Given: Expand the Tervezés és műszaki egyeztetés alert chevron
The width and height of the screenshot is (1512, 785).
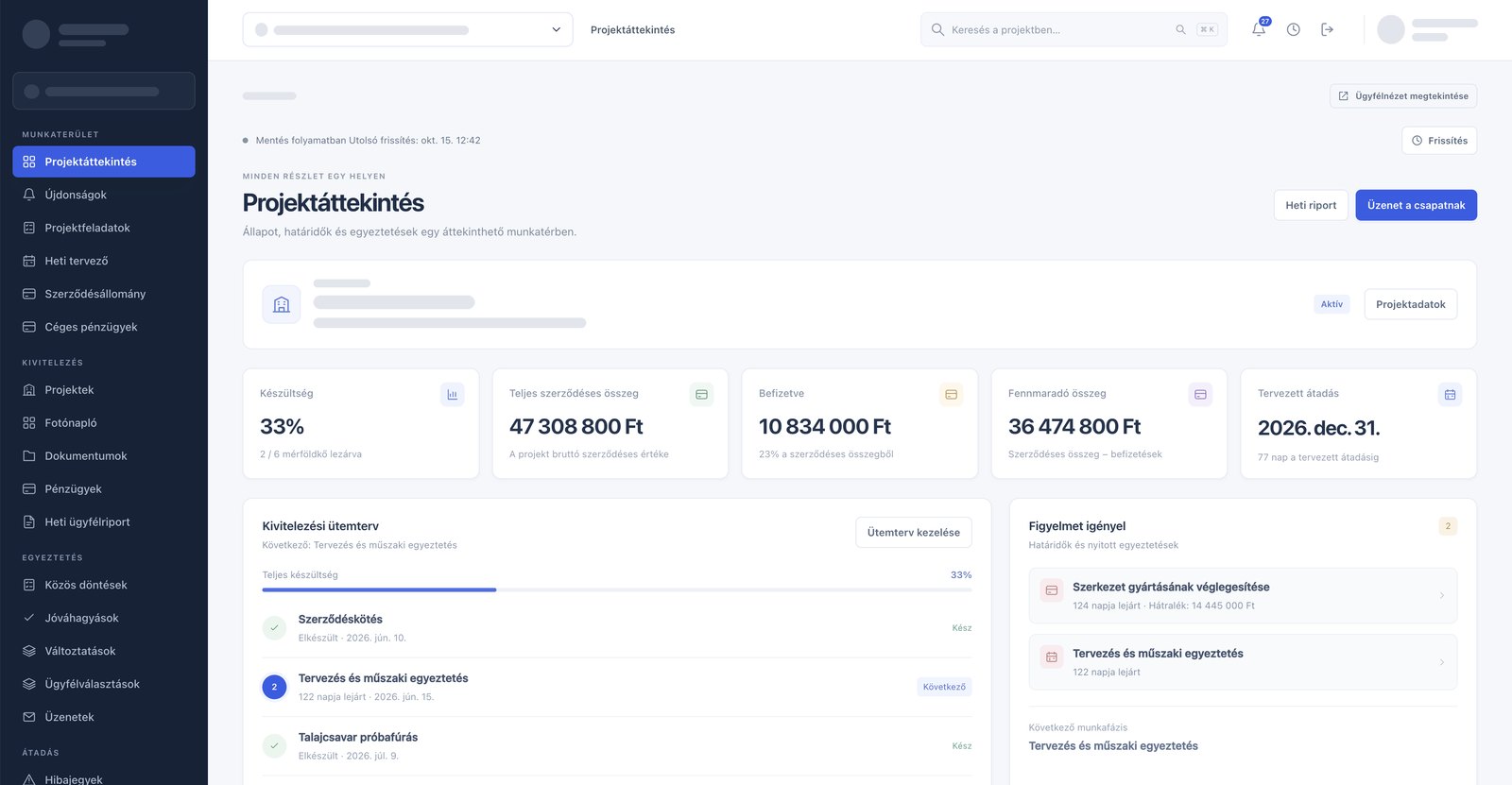Looking at the screenshot, I should pos(1442,662).
